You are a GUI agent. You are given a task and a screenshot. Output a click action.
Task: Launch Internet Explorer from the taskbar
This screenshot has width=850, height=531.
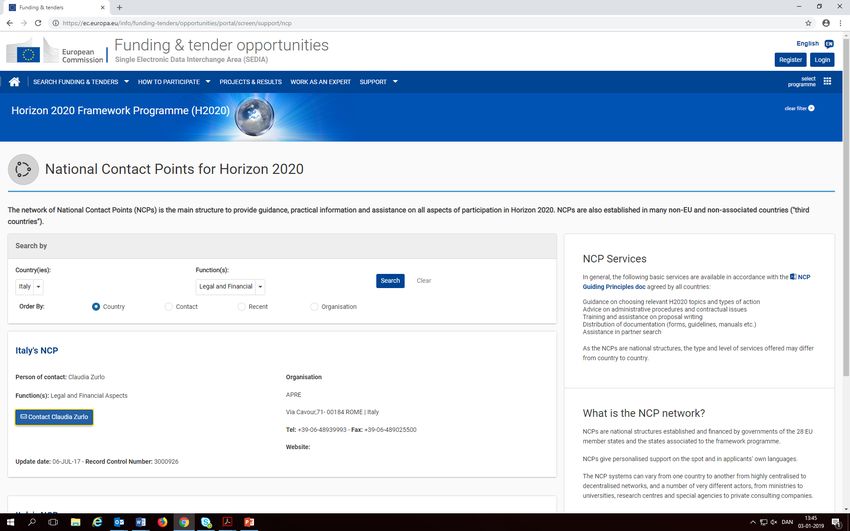pos(97,522)
